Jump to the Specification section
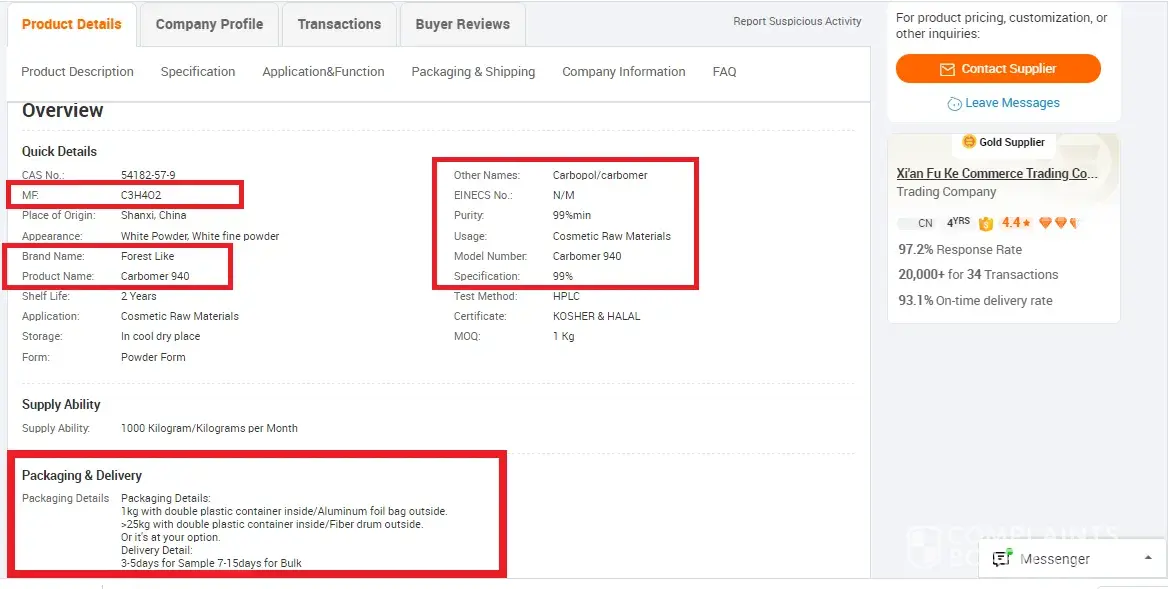Viewport: 1168px width, 589px height. (x=198, y=71)
